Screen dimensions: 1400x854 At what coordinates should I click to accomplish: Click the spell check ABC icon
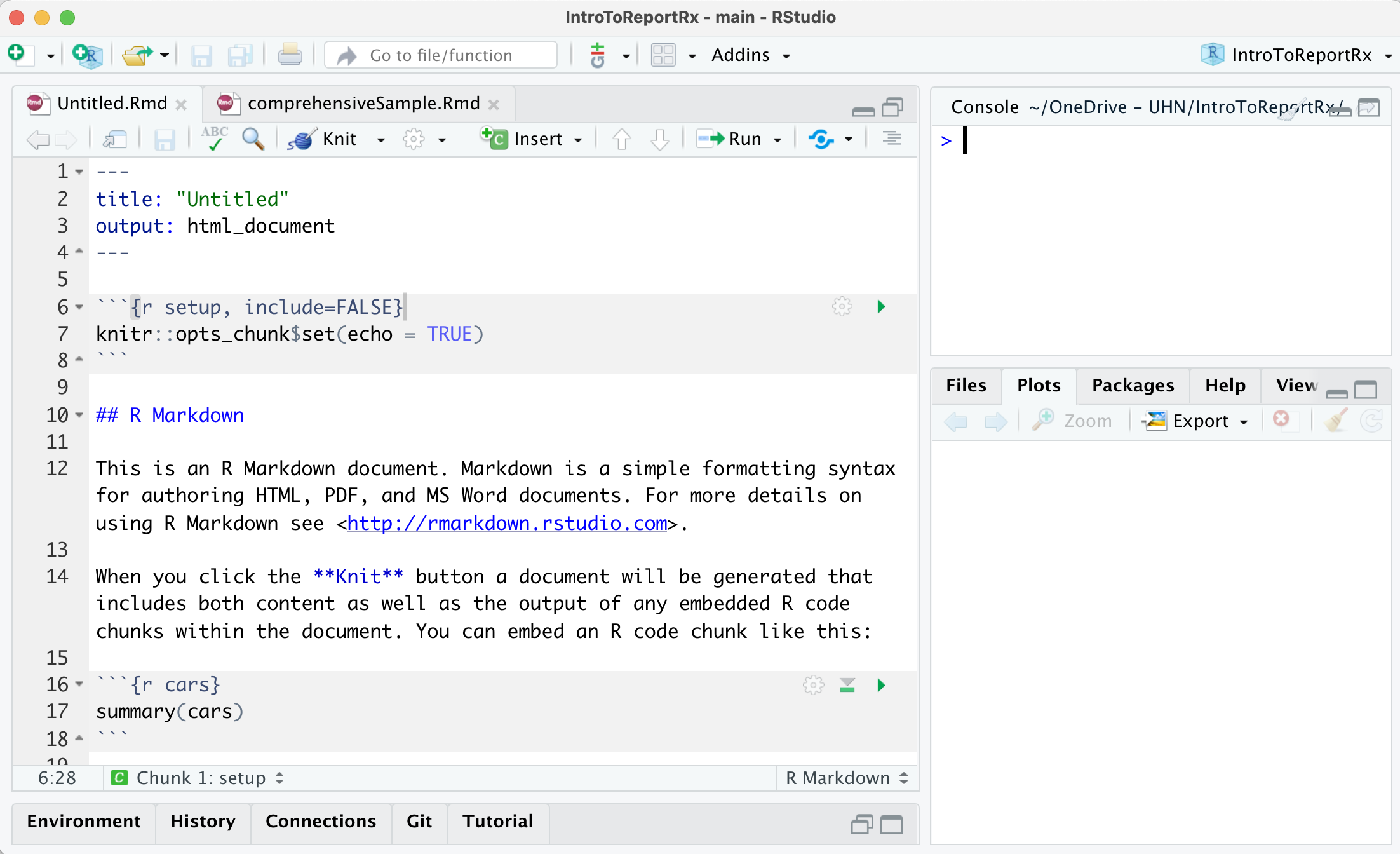pos(215,138)
